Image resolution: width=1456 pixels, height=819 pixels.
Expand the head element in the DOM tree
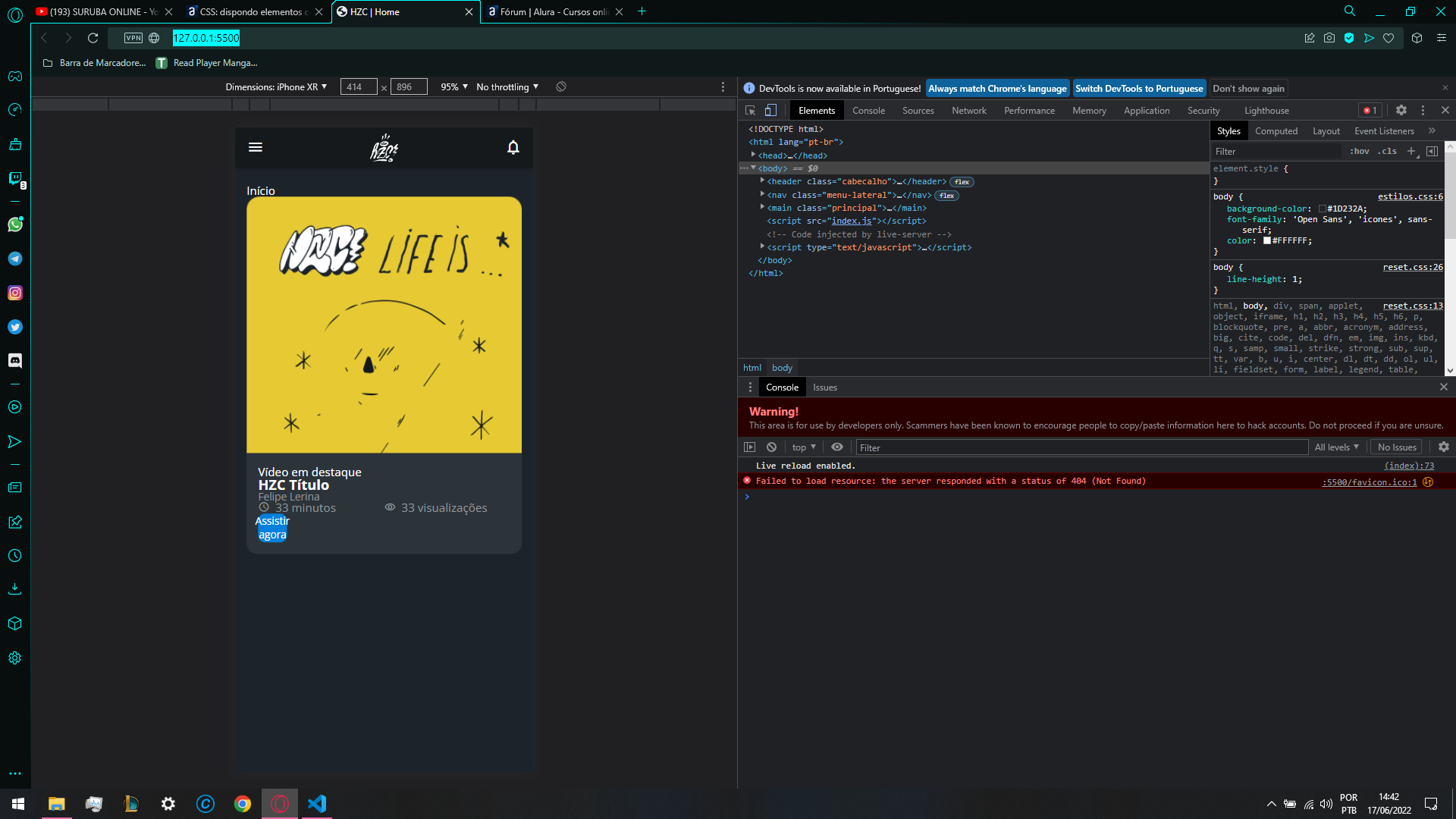pyautogui.click(x=753, y=155)
